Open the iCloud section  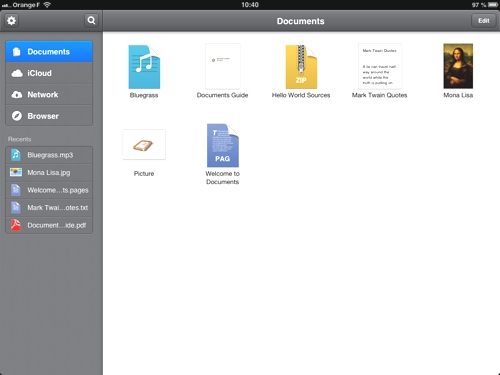point(49,73)
